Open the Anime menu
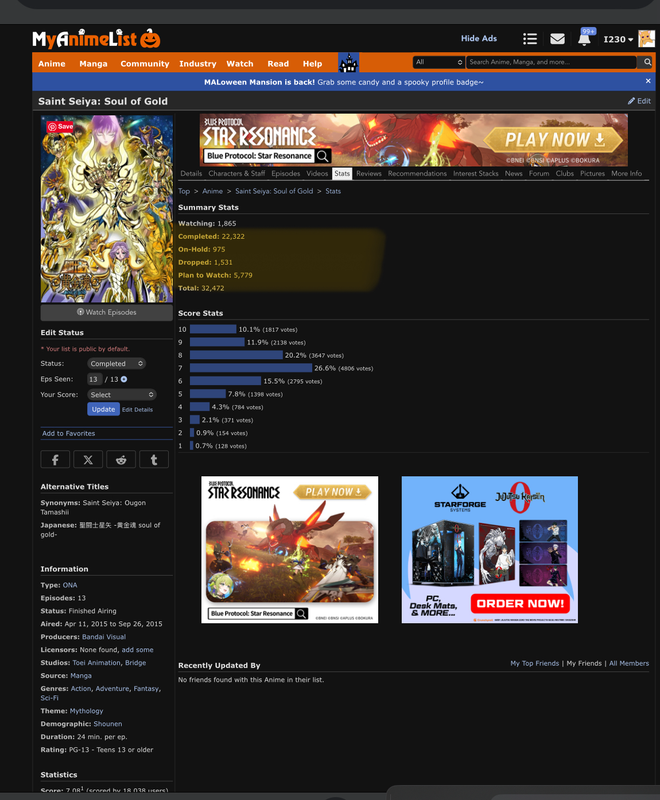The height and width of the screenshot is (800, 660). (52, 64)
